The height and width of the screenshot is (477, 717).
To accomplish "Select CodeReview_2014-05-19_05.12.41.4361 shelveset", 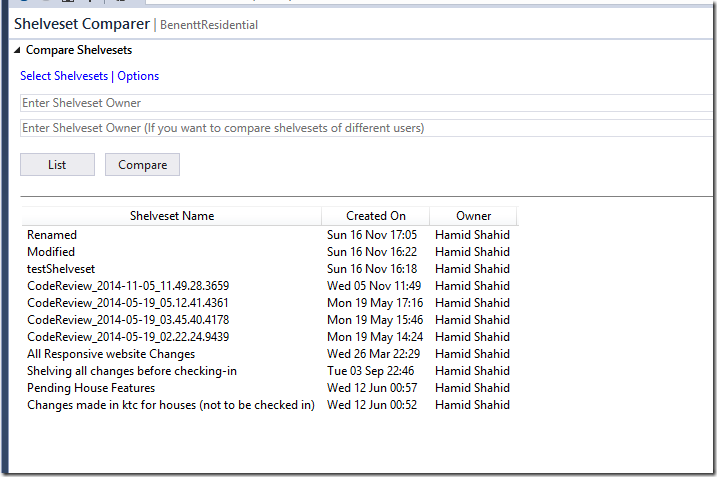I will point(128,303).
